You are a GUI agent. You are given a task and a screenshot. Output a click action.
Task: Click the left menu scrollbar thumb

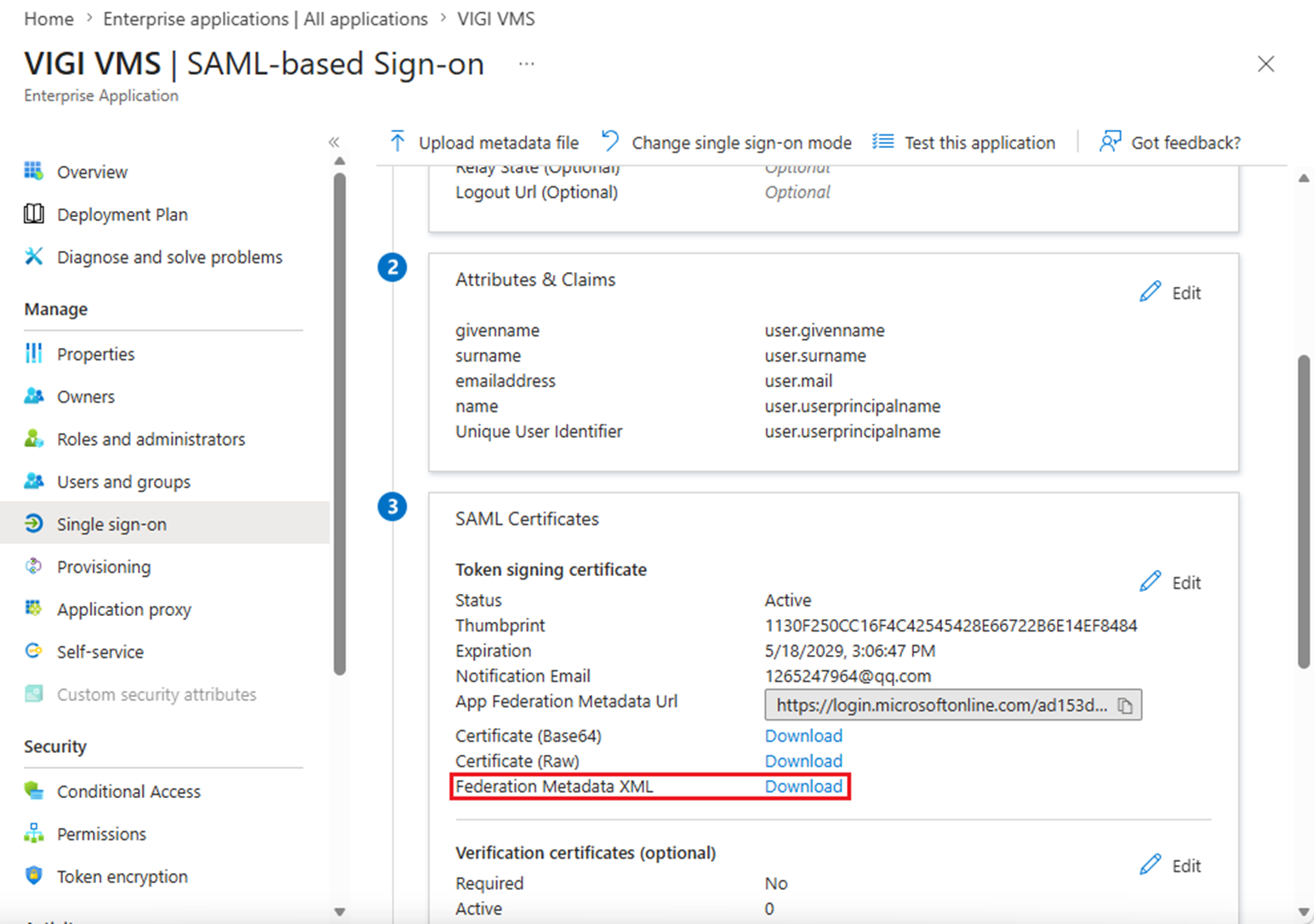tap(340, 424)
